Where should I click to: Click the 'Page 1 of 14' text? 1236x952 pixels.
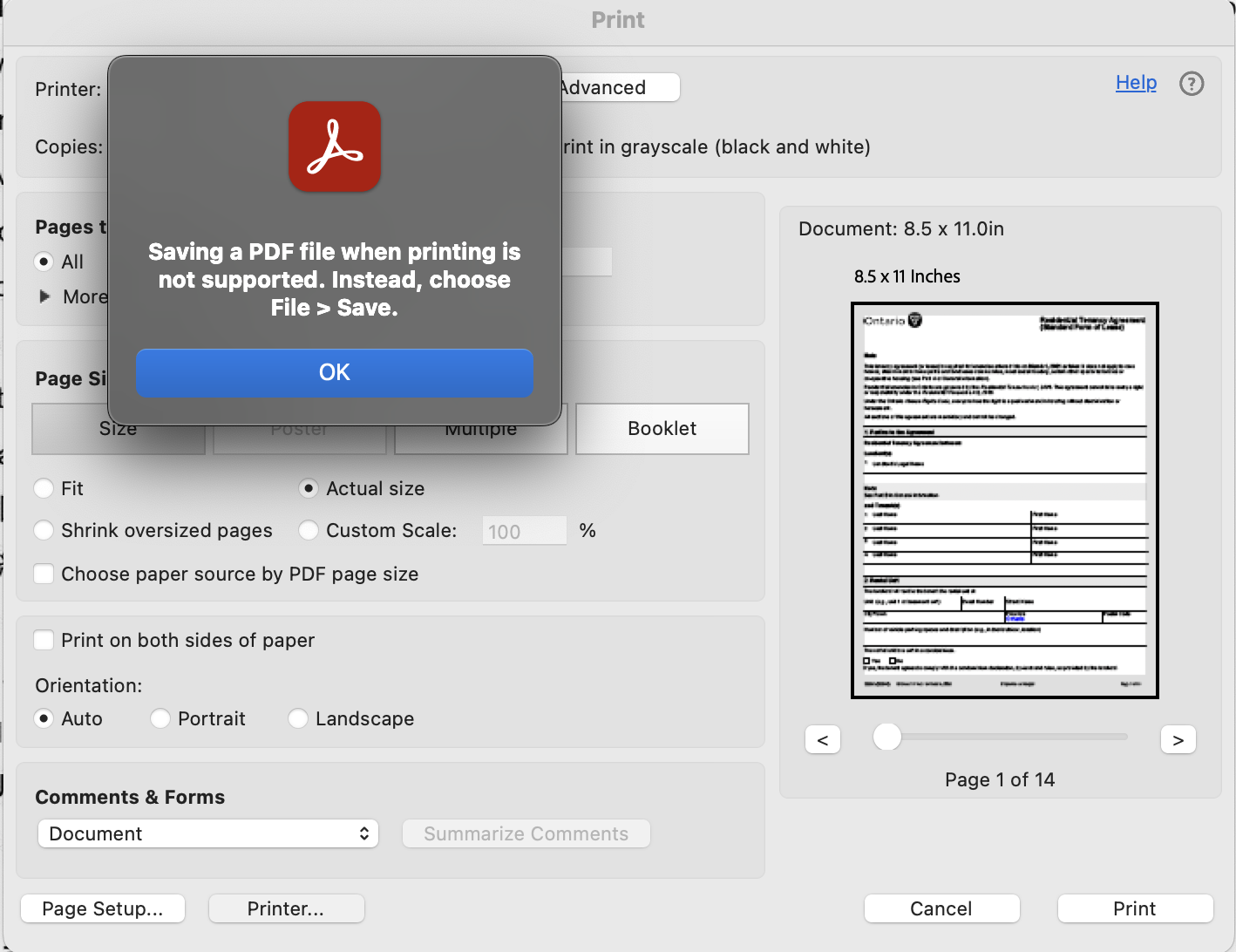1000,779
